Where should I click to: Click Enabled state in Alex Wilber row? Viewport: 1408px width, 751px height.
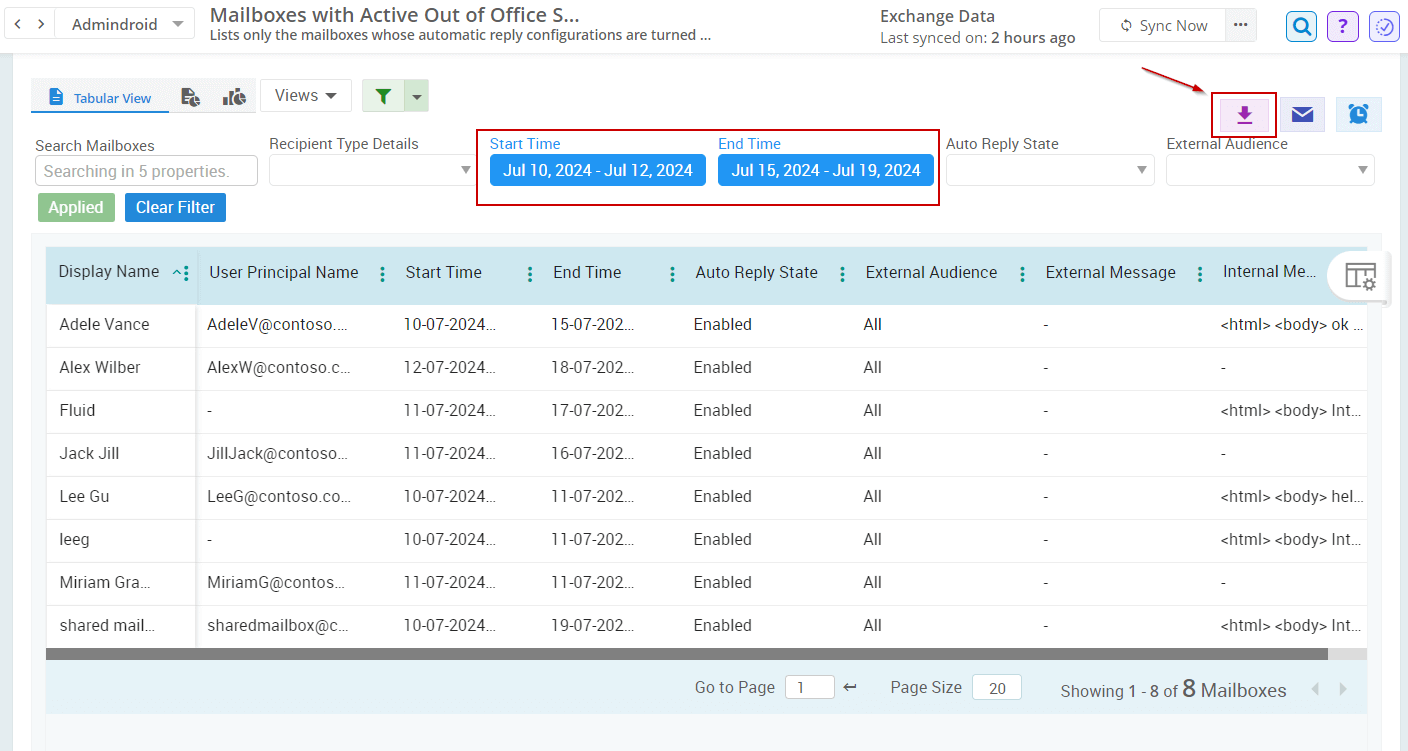click(723, 367)
